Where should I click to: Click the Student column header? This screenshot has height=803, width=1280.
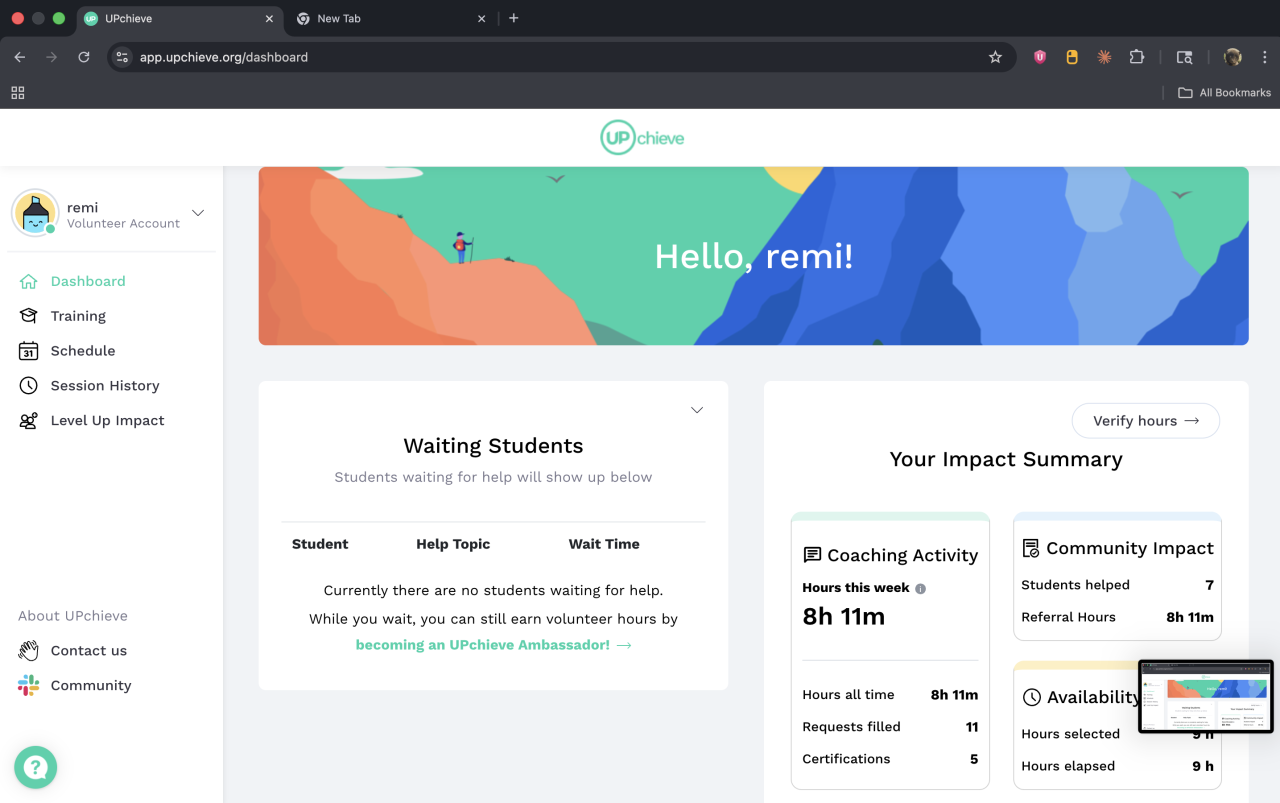320,544
